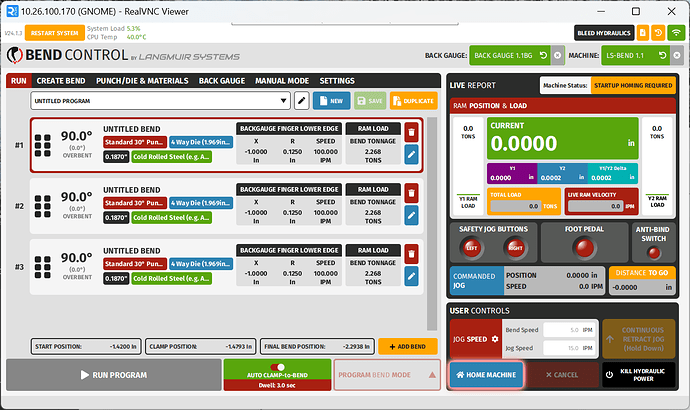Image resolution: width=690 pixels, height=410 pixels.
Task: Delete bend #2 with trash icon
Action: point(411,193)
